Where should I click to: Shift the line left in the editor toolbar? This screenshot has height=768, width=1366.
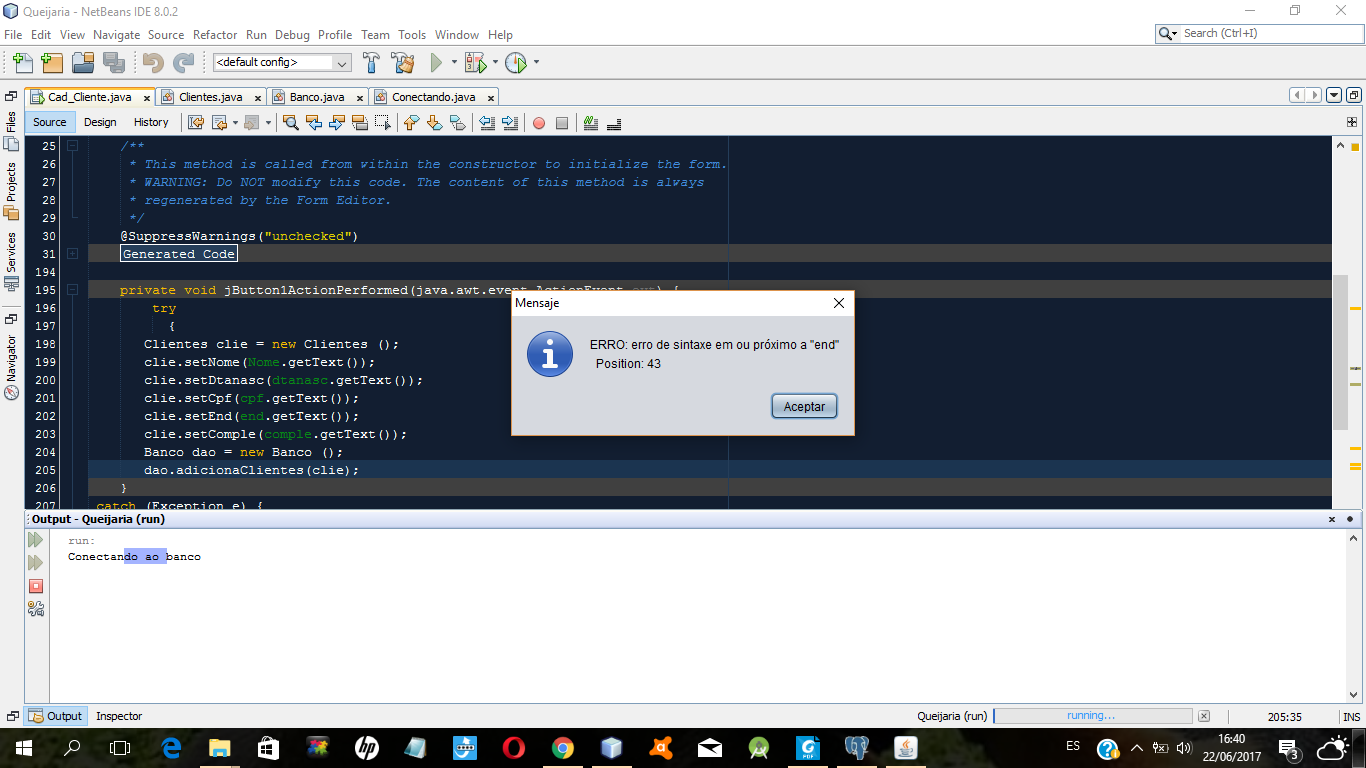pos(487,123)
